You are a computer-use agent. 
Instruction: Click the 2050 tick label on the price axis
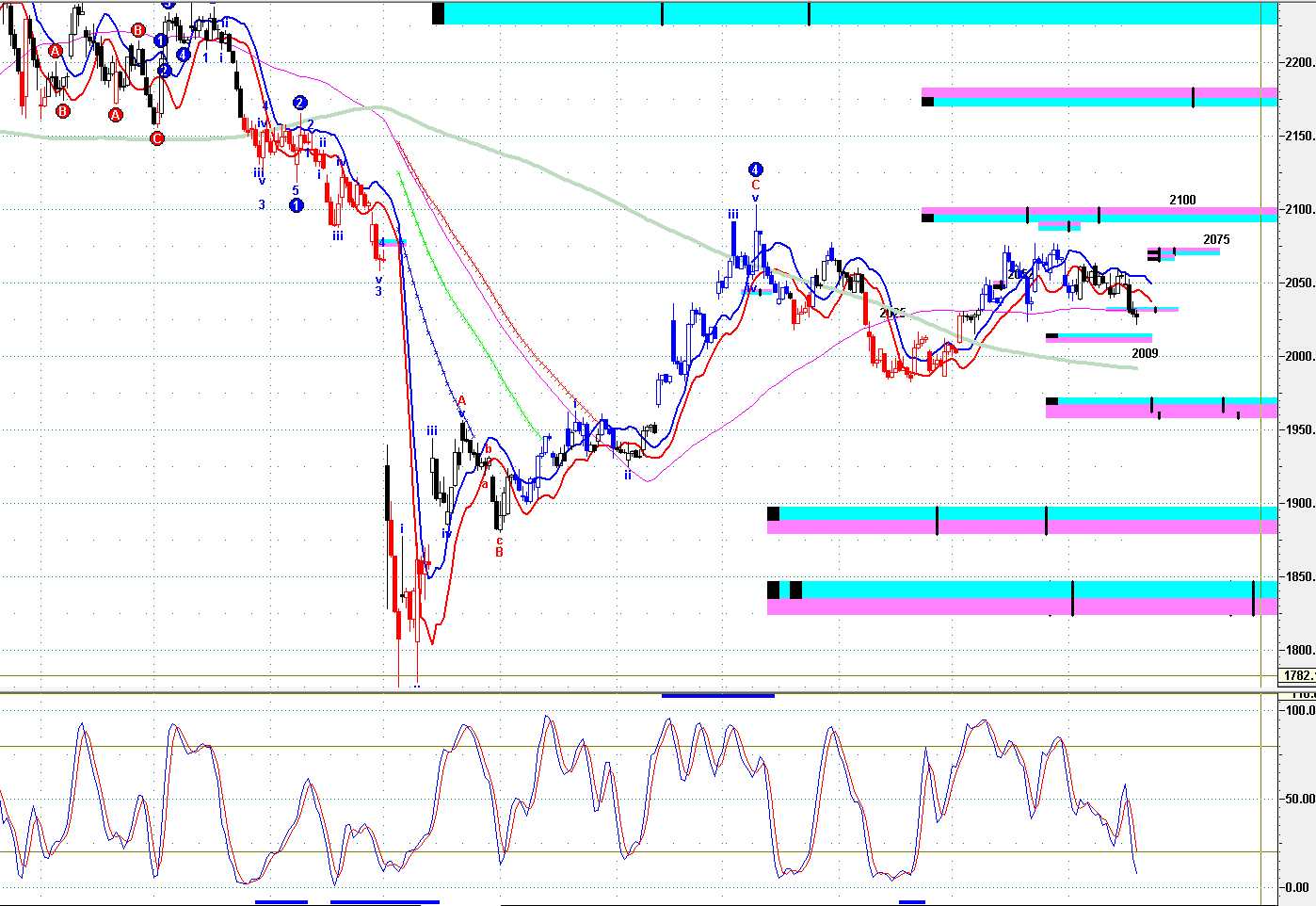1300,283
